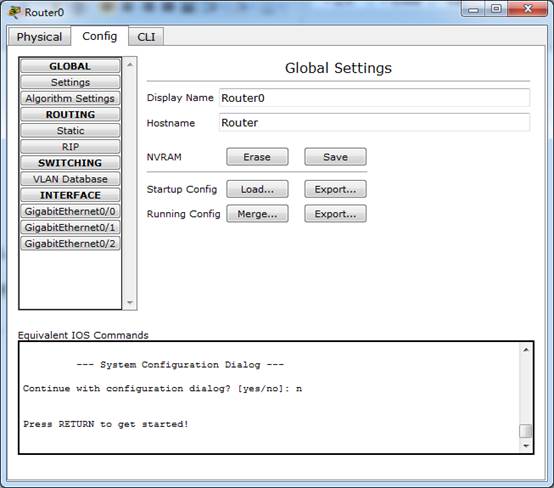Click the 'System Configuration Dialog' line
The image size is (554, 488).
[x=180, y=364]
